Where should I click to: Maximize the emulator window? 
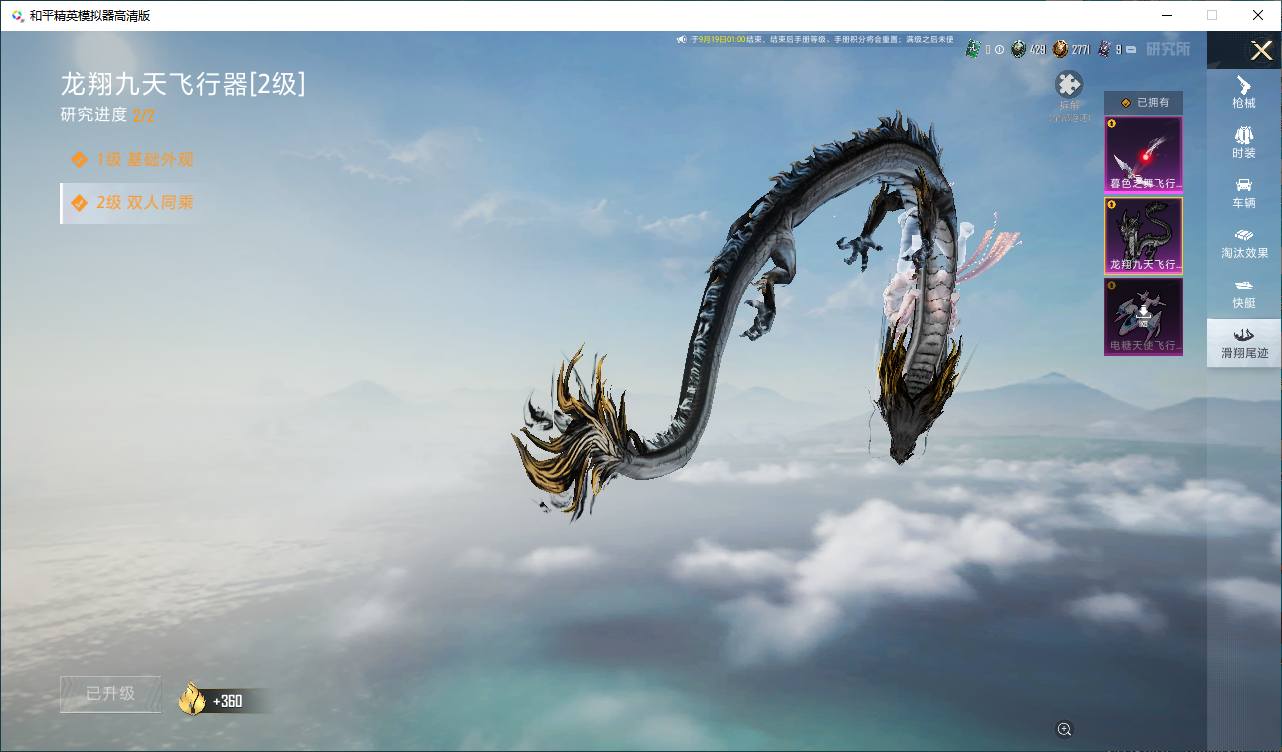tap(1212, 15)
